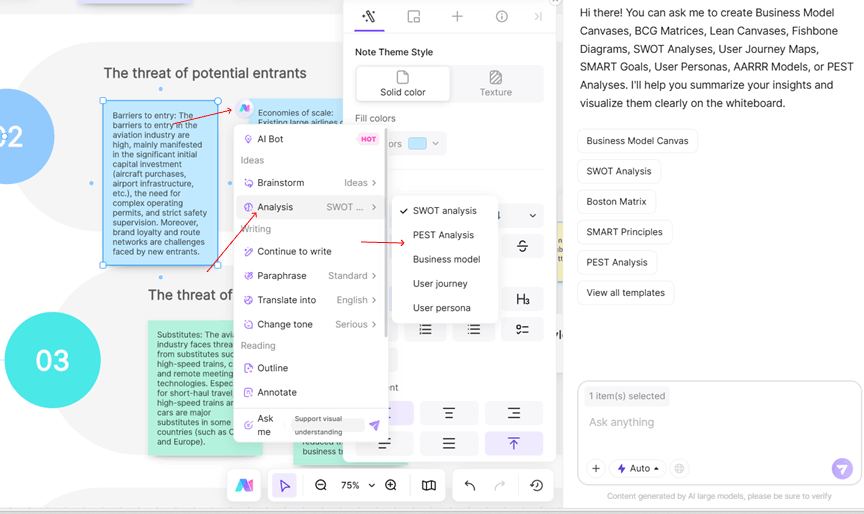Toggle the web search globe icon
Viewport: 864px width, 514px height.
(x=679, y=468)
